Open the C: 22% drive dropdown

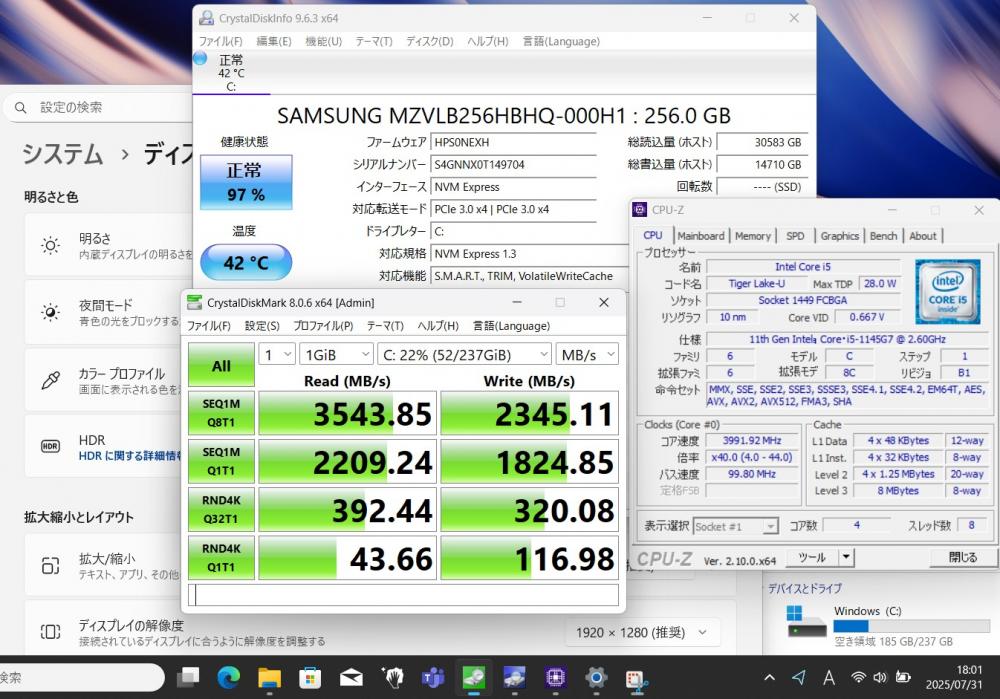click(x=464, y=355)
